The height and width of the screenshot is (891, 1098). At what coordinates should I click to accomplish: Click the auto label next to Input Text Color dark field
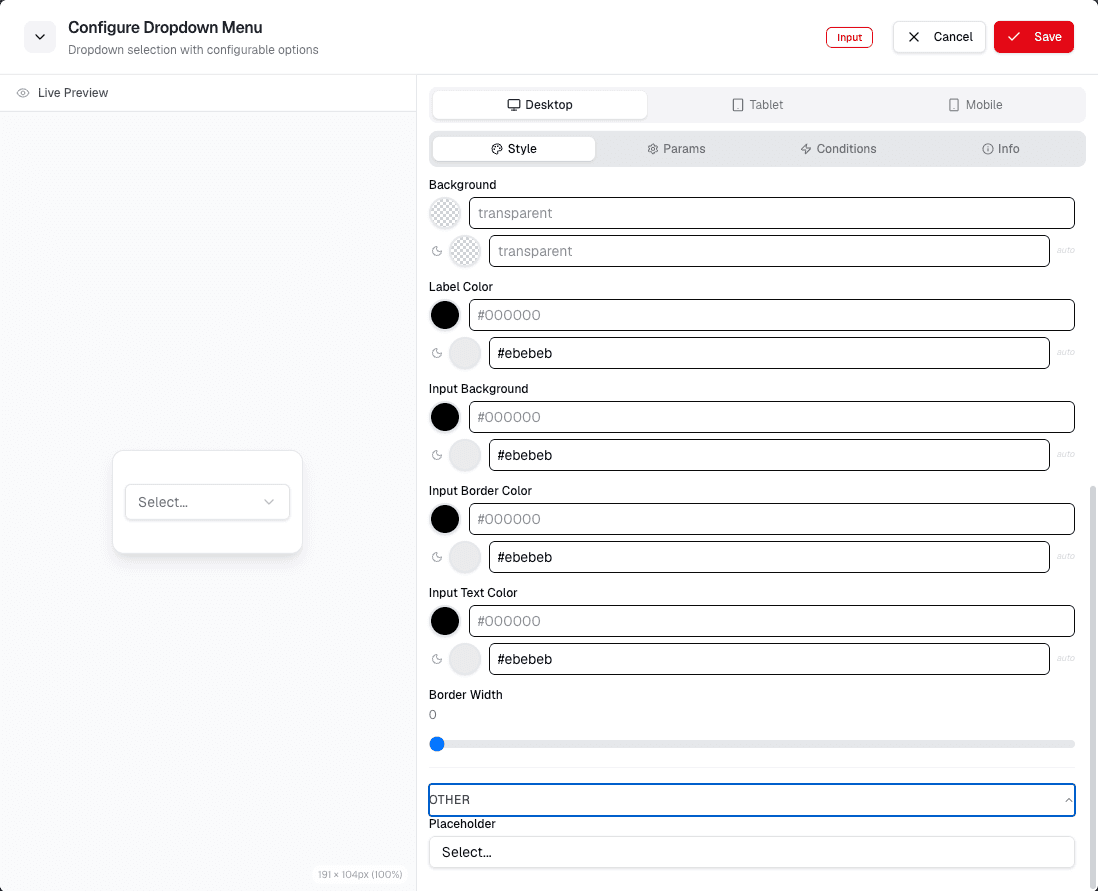(x=1066, y=658)
